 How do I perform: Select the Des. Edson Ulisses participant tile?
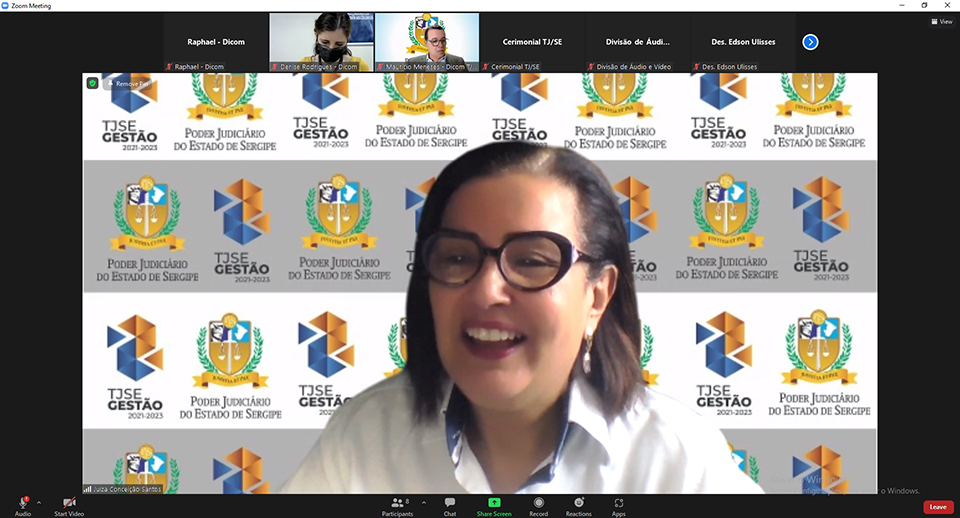point(743,42)
